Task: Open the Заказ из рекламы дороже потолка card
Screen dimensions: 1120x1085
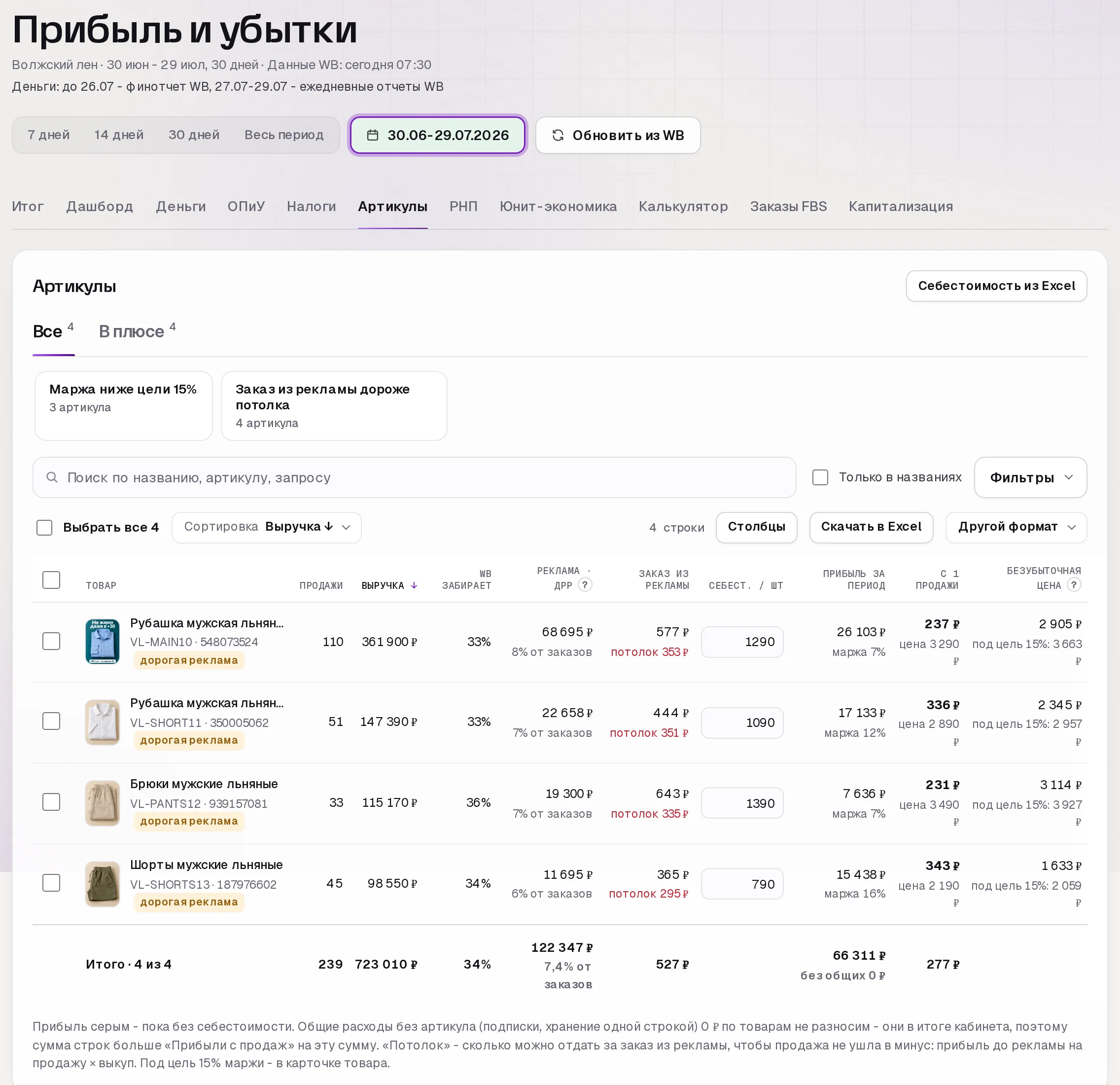Action: tap(334, 406)
